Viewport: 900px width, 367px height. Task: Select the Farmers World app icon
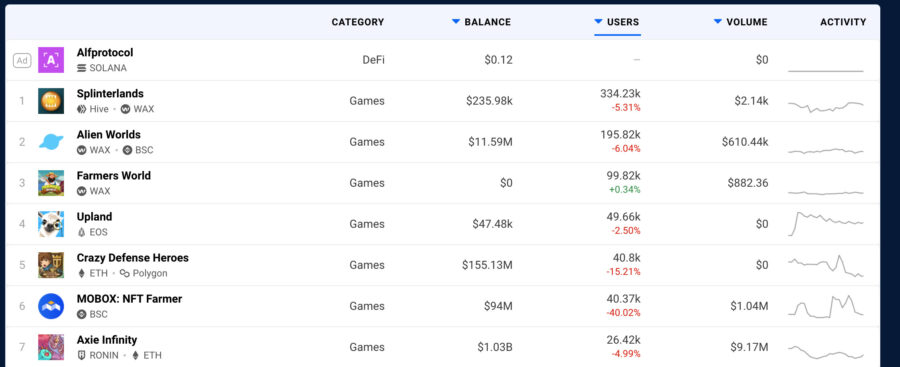pos(51,183)
